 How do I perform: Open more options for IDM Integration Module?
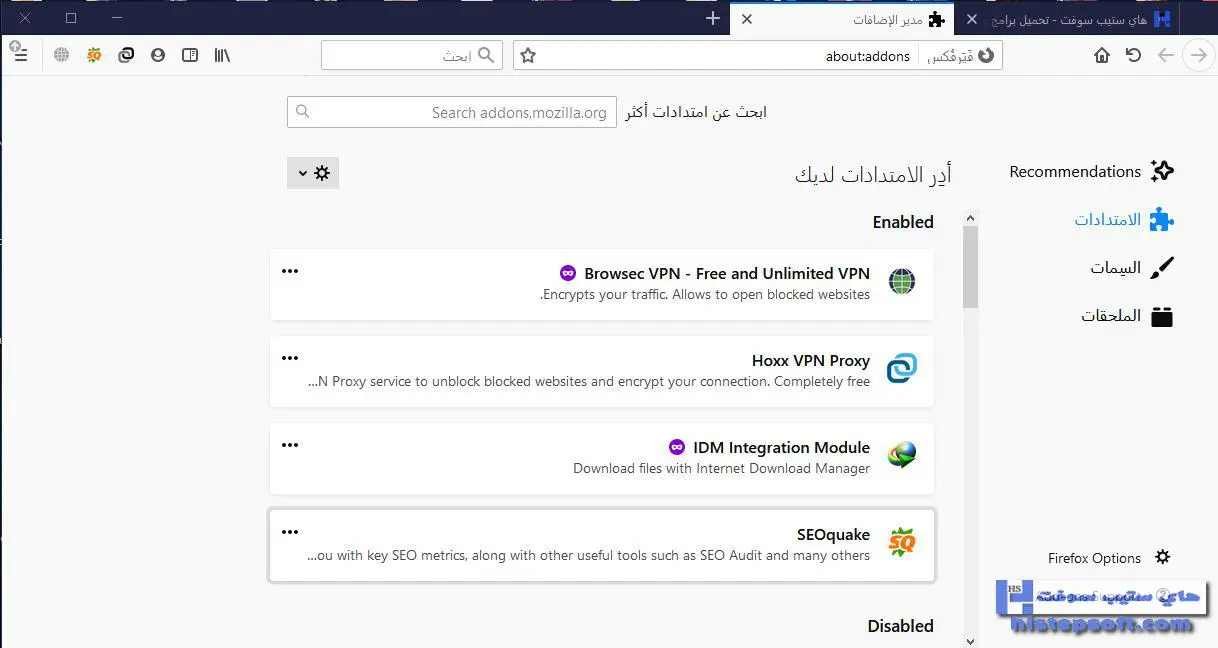(290, 445)
